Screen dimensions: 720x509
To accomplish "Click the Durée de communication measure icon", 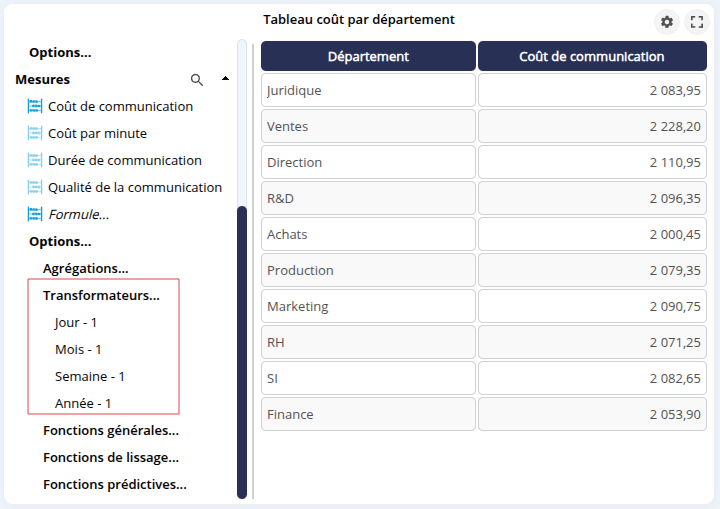I will tap(35, 160).
